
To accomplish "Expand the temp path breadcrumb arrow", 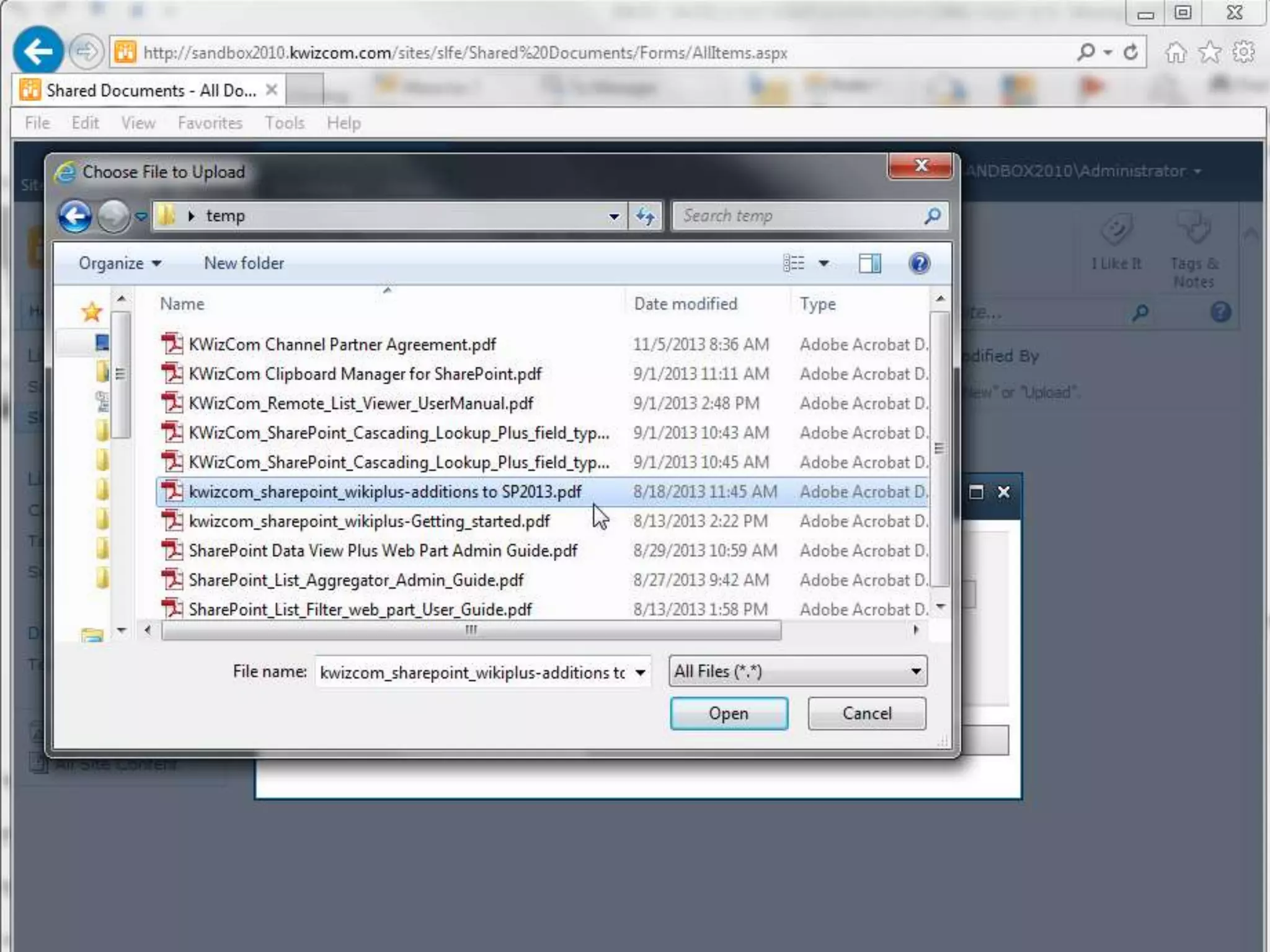I will tap(191, 216).
